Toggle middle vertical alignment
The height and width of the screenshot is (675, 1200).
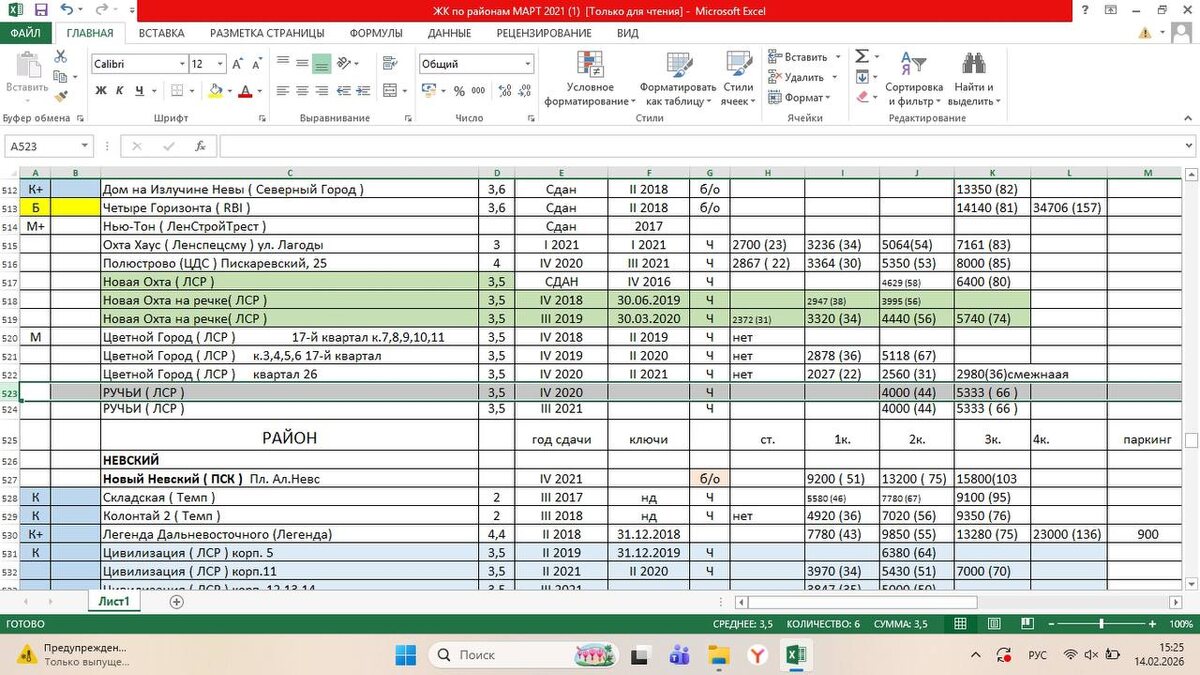click(x=301, y=64)
